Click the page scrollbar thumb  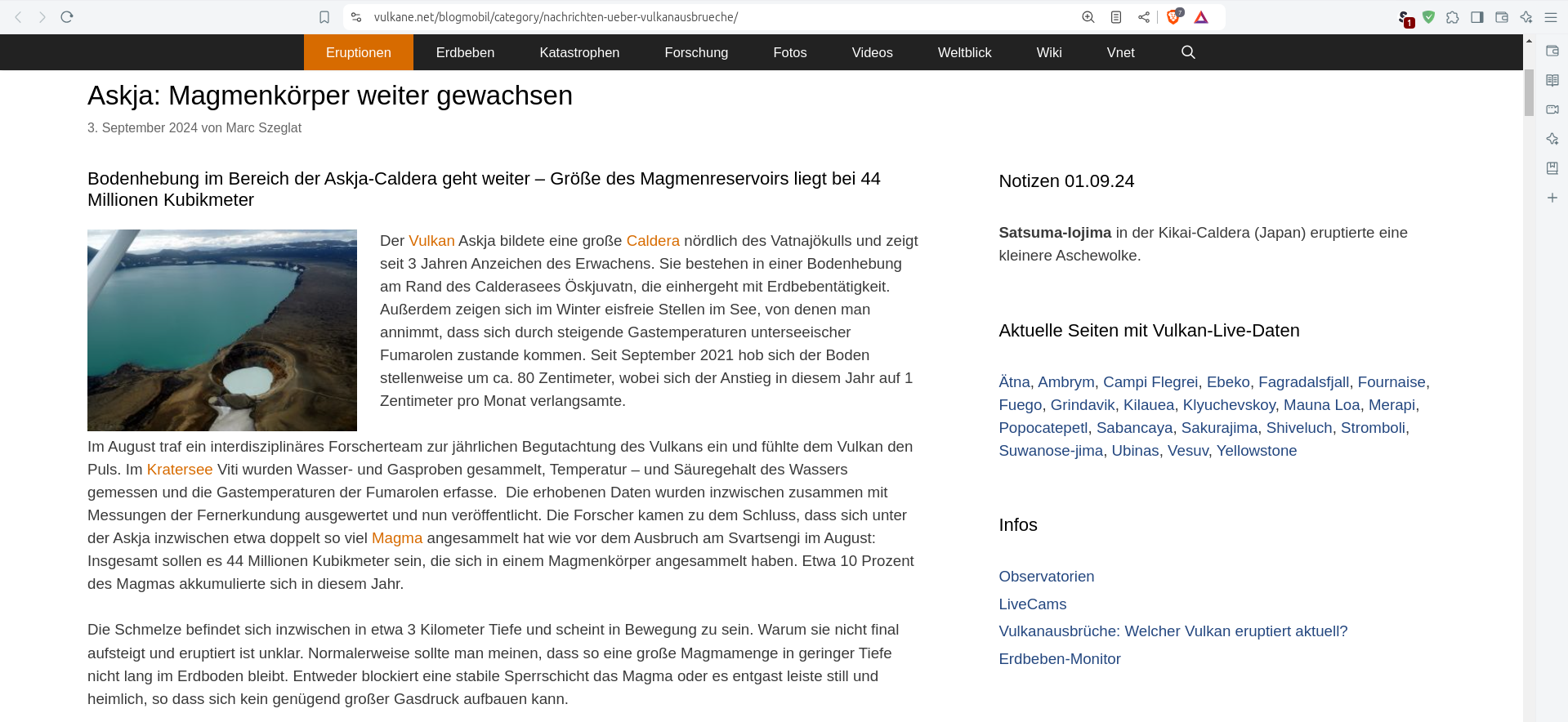pyautogui.click(x=1529, y=92)
